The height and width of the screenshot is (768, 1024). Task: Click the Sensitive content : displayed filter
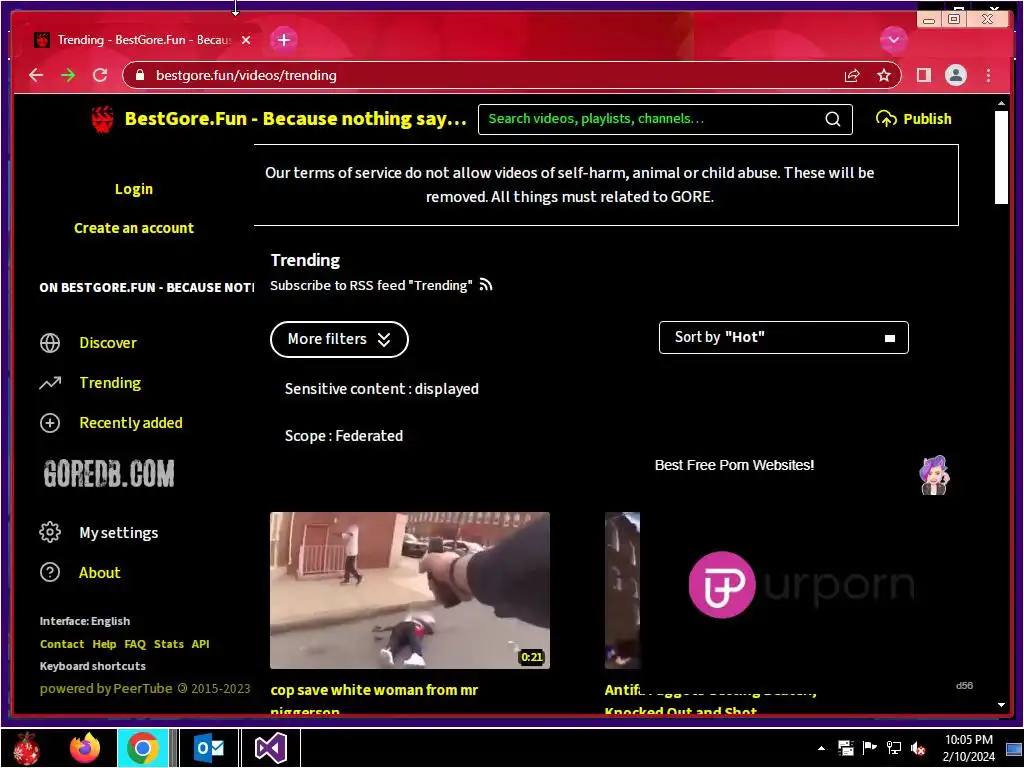point(381,389)
